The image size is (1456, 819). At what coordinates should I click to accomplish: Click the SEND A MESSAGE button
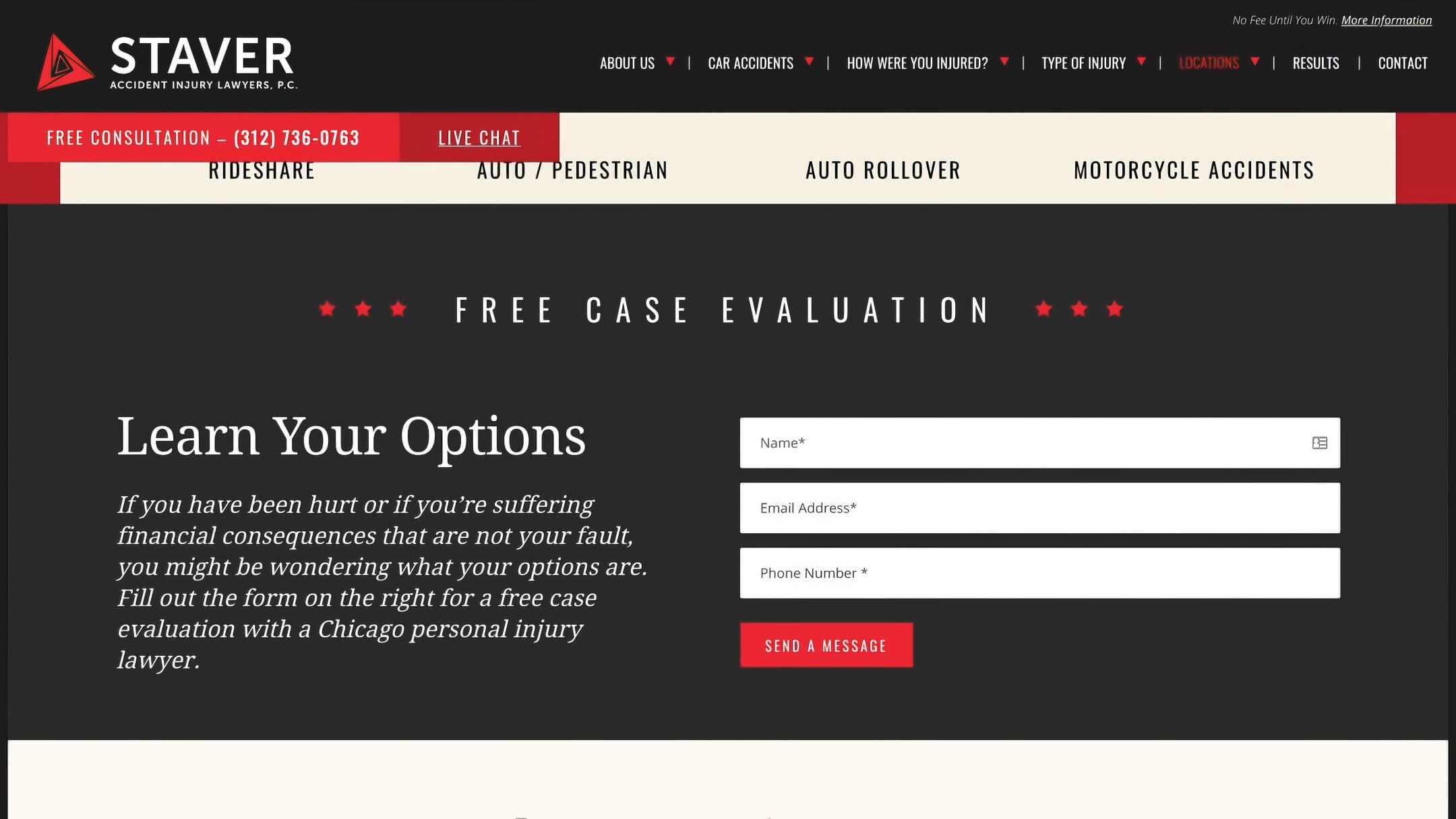coord(826,645)
